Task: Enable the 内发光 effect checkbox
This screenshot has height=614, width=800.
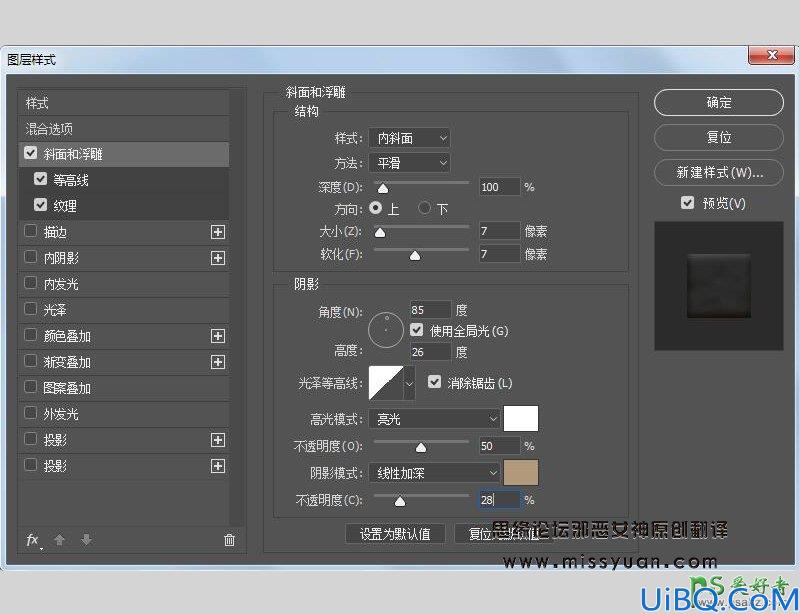Action: point(31,283)
